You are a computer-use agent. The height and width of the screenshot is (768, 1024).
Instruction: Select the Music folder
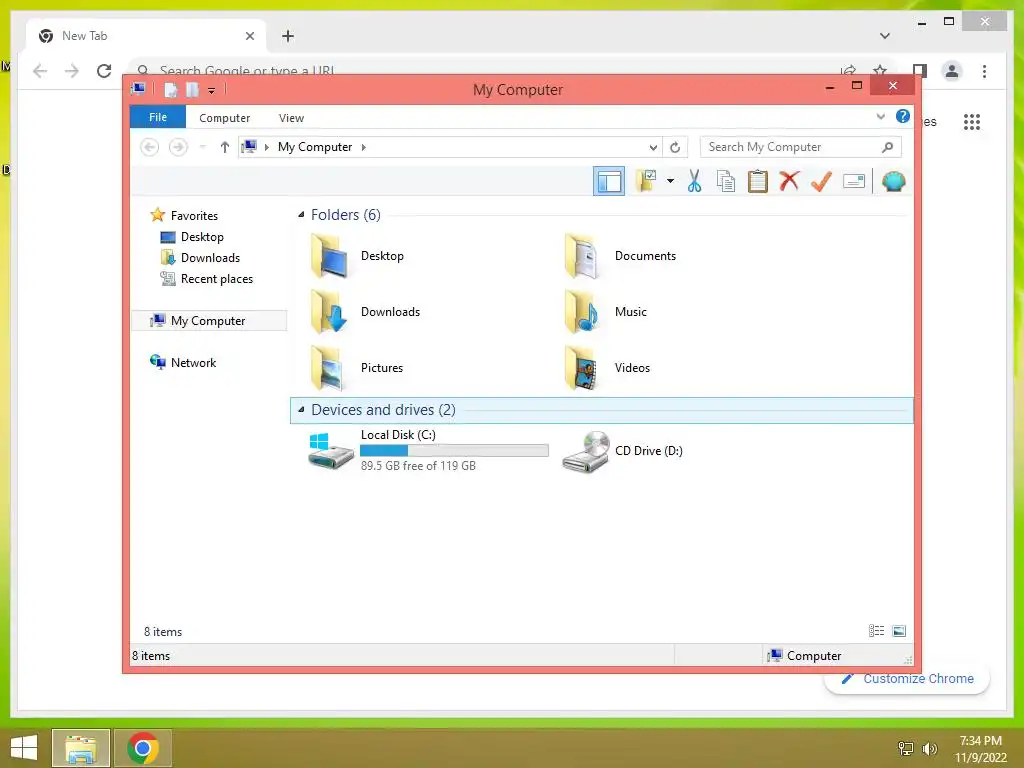click(x=607, y=312)
